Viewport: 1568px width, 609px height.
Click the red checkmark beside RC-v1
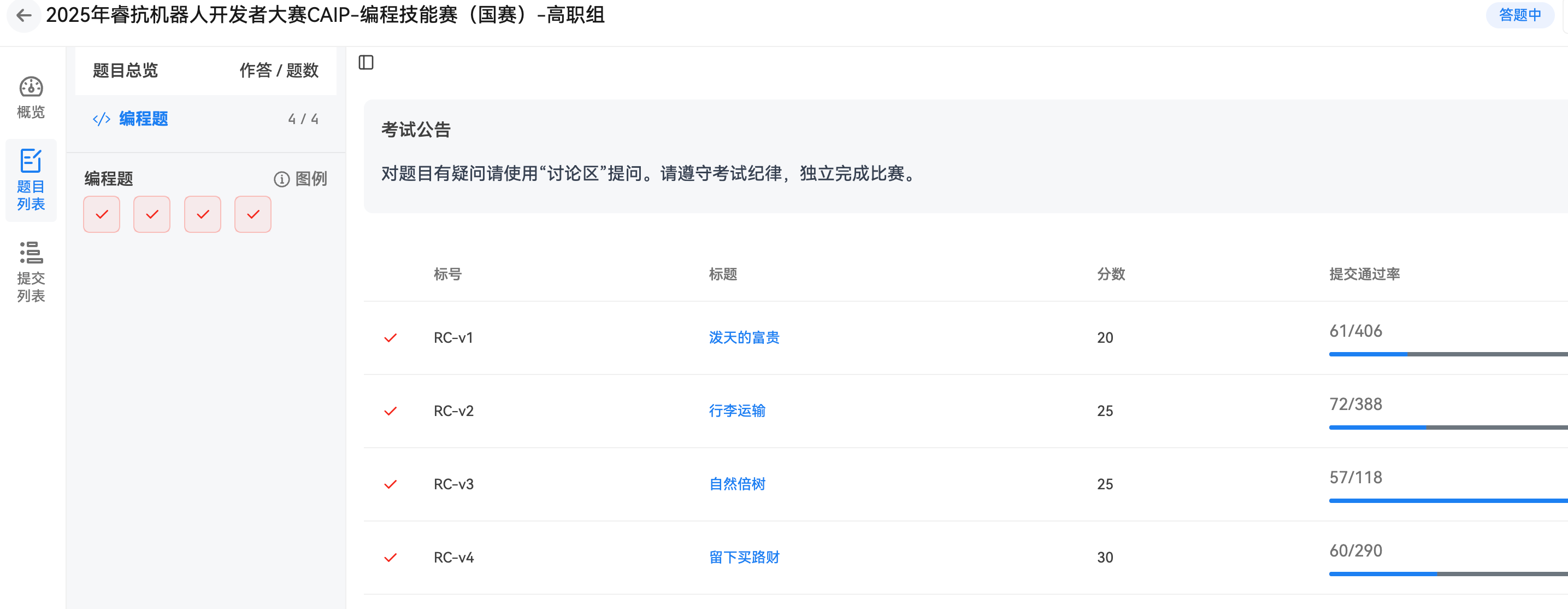[x=390, y=338]
